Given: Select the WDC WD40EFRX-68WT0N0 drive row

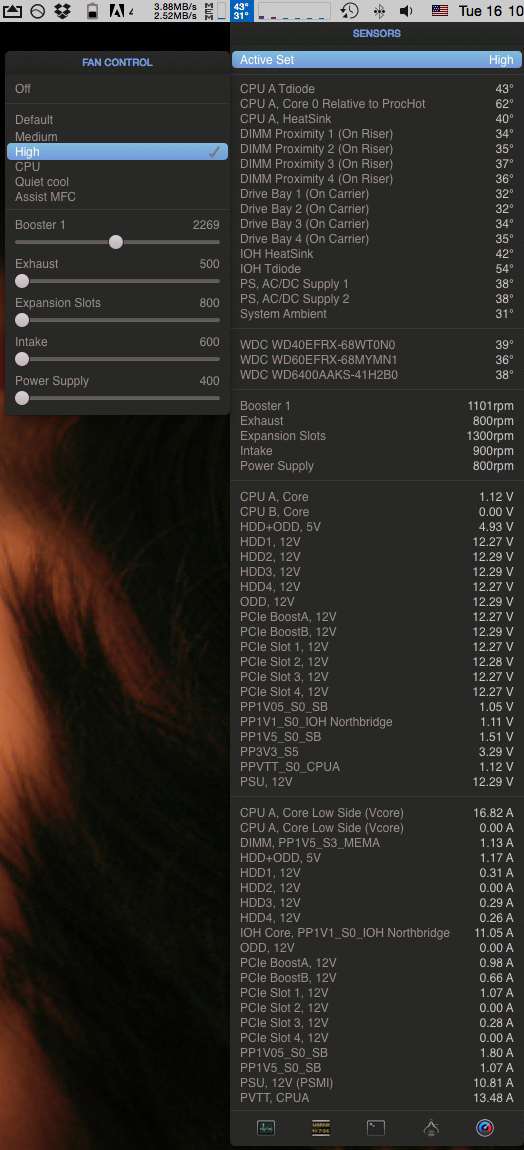Looking at the screenshot, I should pos(376,345).
